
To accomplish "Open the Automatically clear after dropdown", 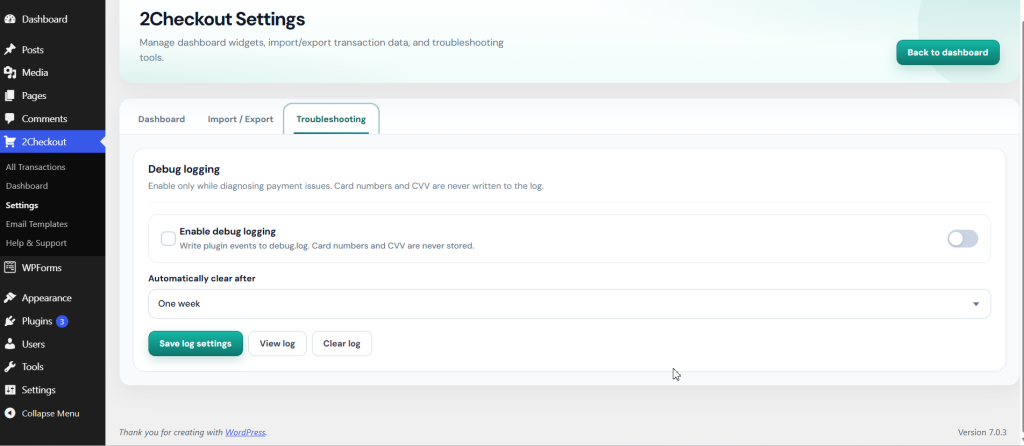I will click(569, 304).
